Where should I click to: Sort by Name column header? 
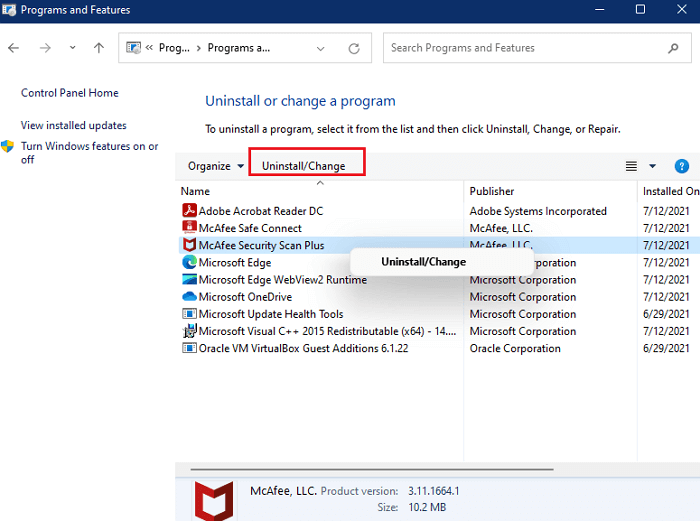point(195,191)
